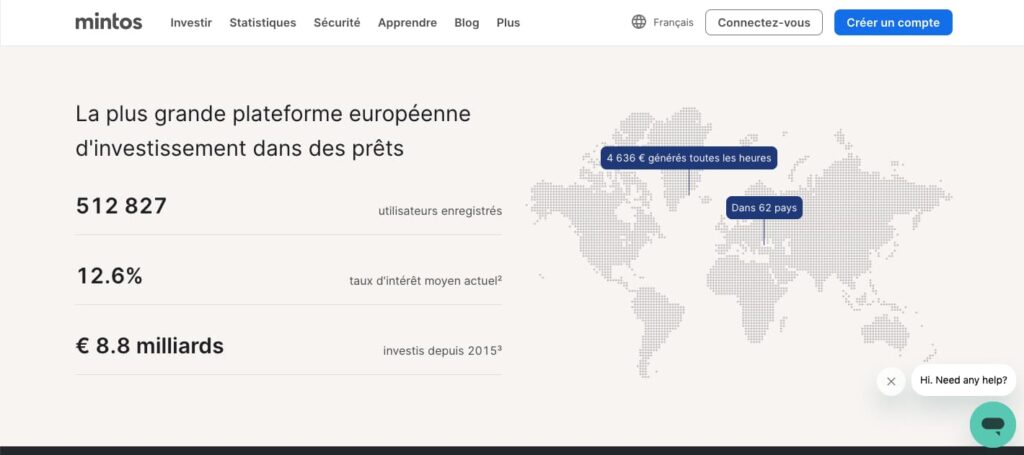Screen dimensions: 1024x455
Task: Click the 512 827 registered users figure
Action: pos(121,206)
